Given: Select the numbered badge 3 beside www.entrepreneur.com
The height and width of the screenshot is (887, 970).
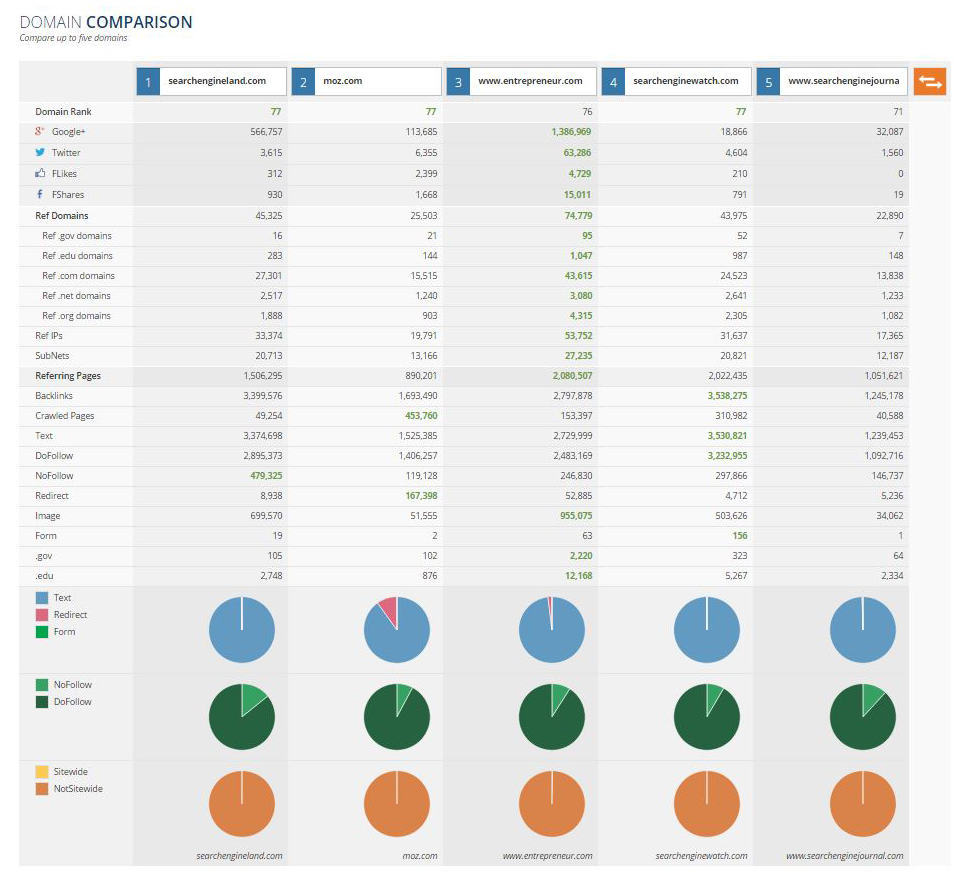Looking at the screenshot, I should click(458, 81).
